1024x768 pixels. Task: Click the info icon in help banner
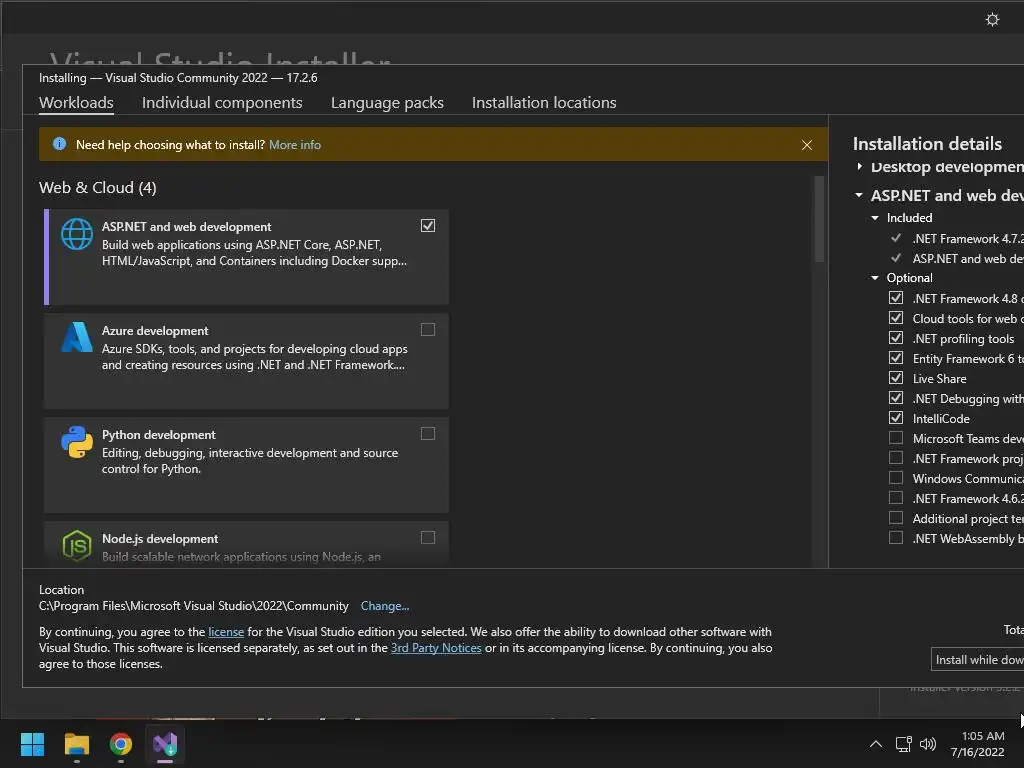coord(59,144)
